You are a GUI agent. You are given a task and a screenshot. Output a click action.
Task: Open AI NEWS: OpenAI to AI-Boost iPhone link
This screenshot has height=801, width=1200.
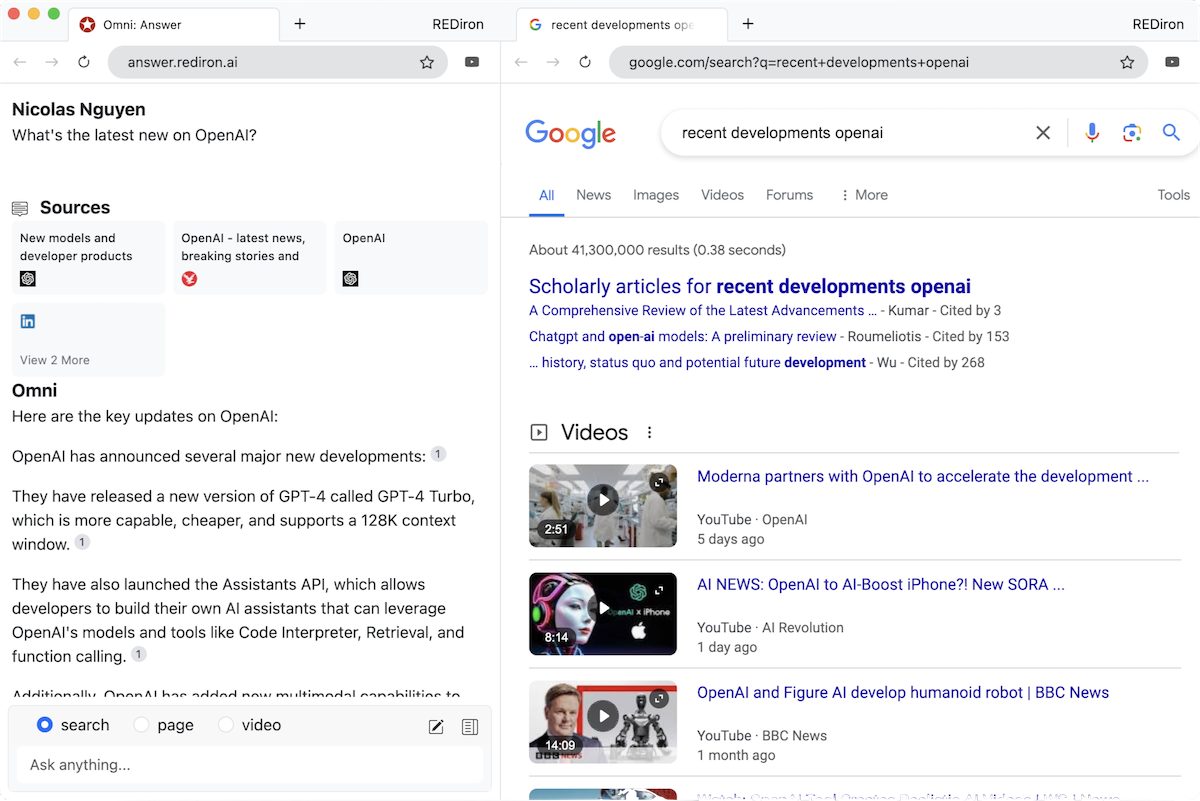point(881,585)
